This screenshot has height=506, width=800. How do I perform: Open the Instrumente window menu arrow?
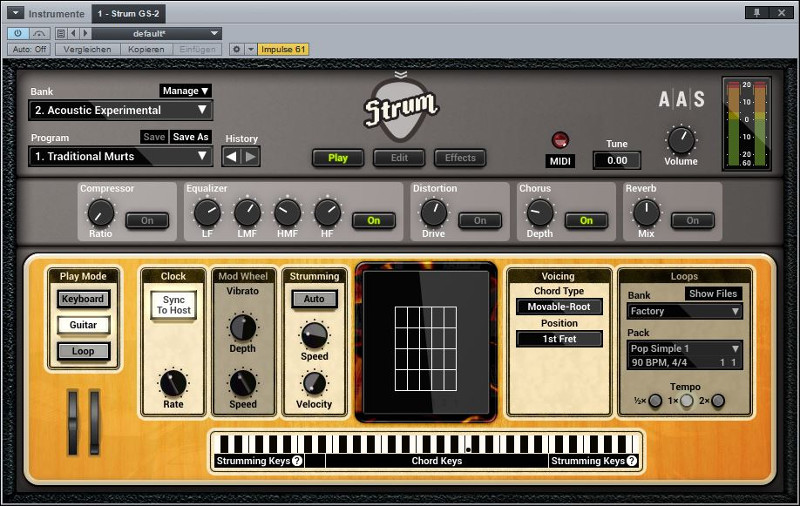tap(15, 13)
